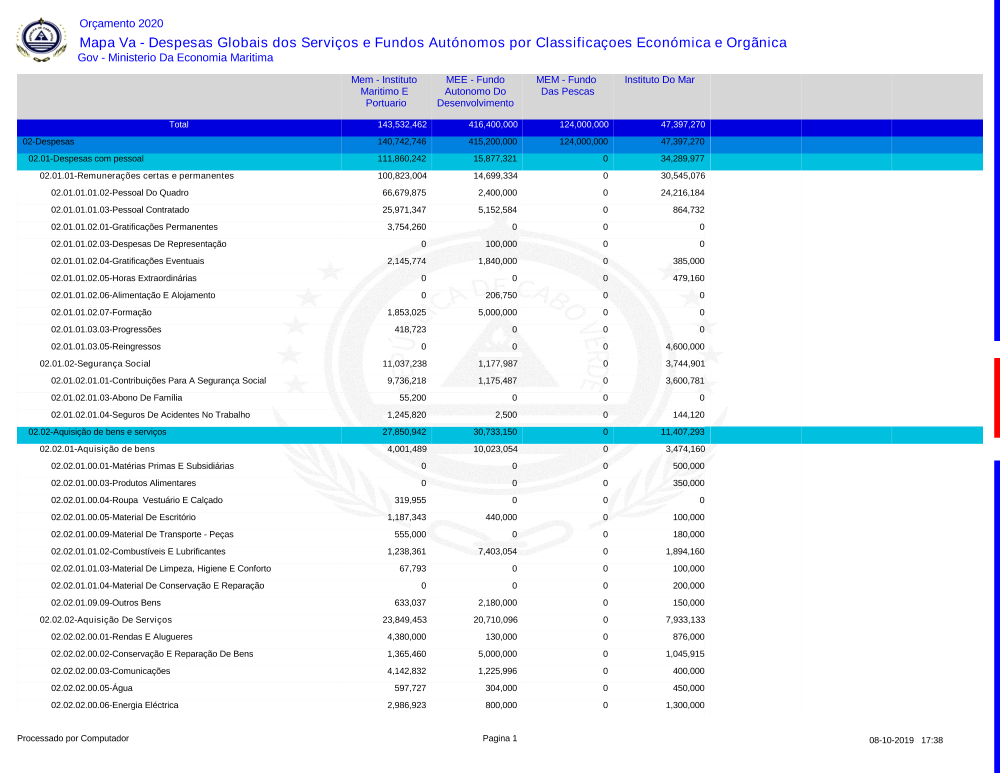Click the Total value 143,532,462
Screen dimensions: 1000x773
pos(401,125)
